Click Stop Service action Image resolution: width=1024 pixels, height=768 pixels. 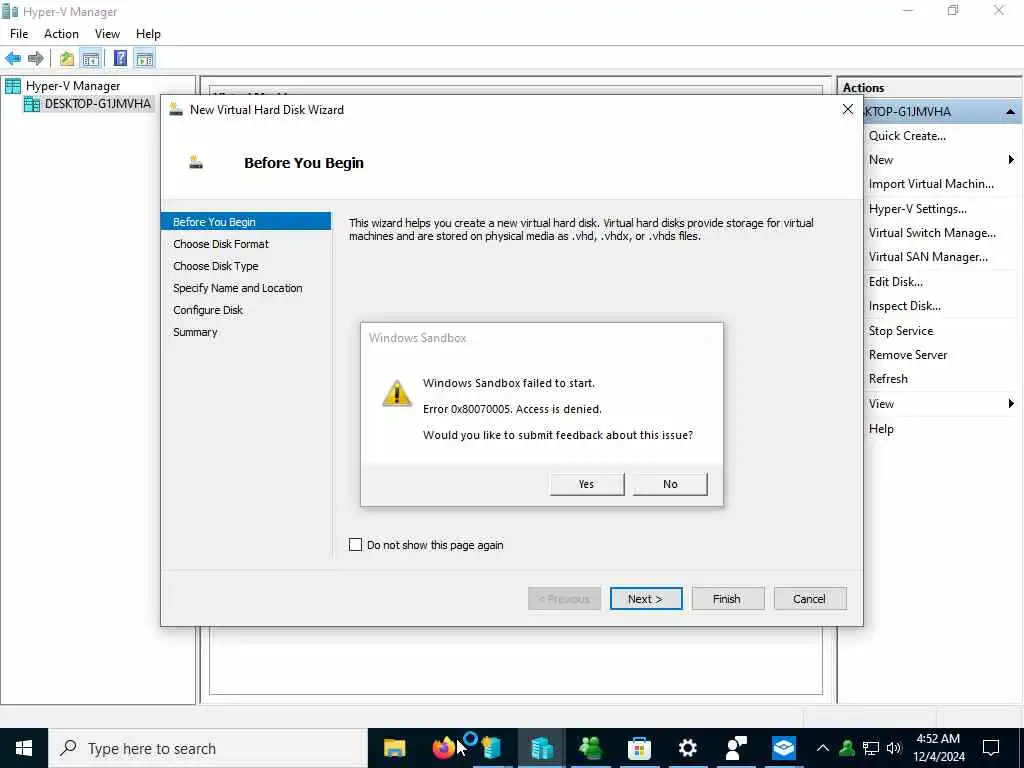point(901,331)
